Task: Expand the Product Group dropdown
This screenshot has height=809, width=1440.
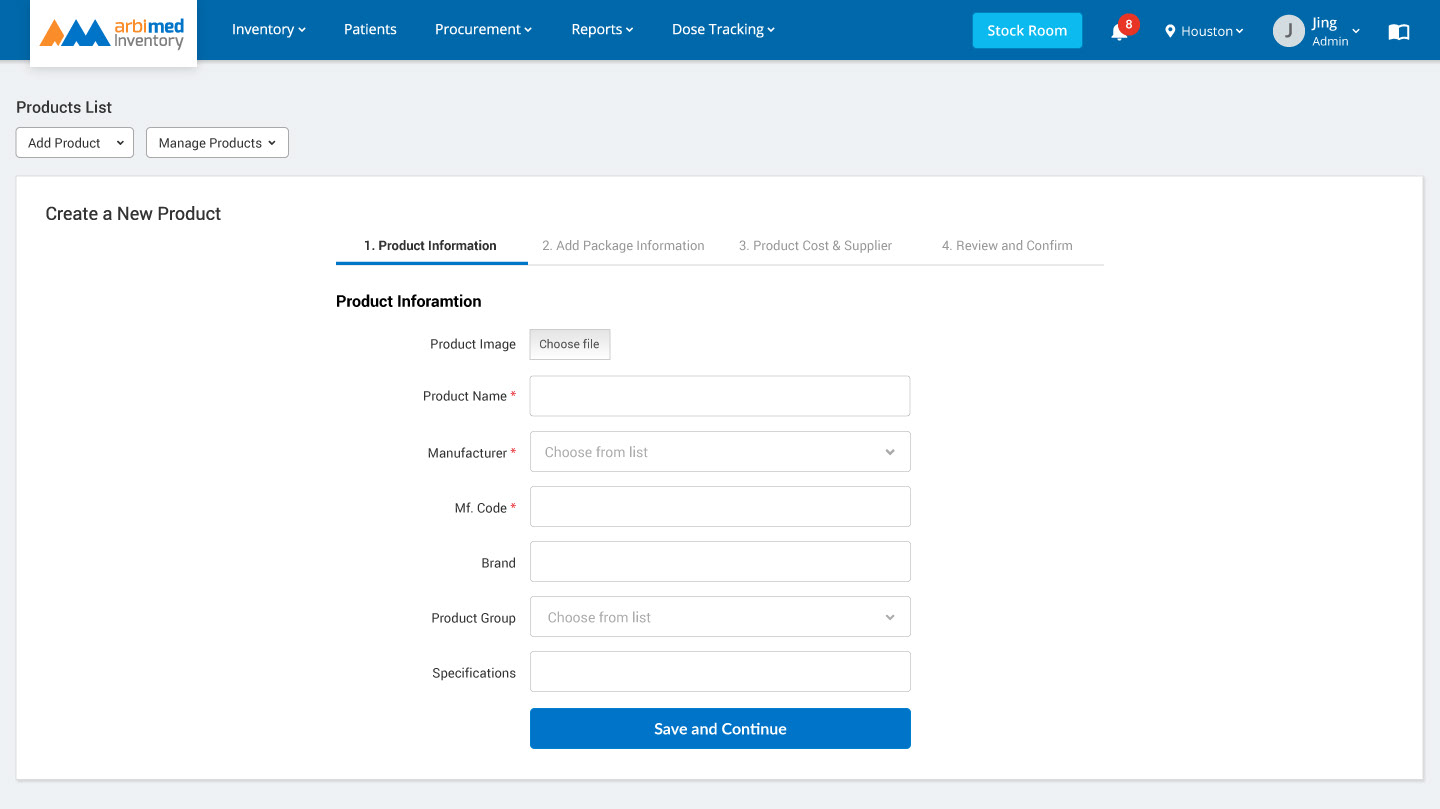Action: coord(720,617)
